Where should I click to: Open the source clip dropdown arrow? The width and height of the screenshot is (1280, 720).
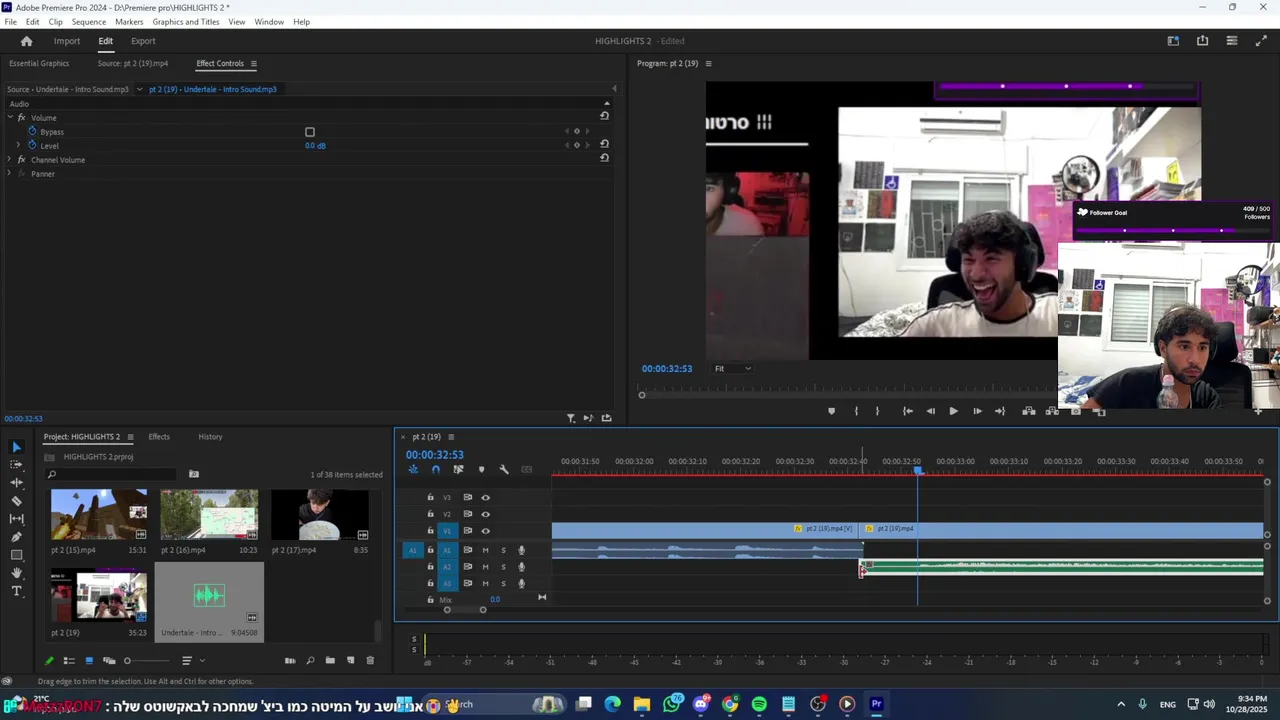click(139, 89)
